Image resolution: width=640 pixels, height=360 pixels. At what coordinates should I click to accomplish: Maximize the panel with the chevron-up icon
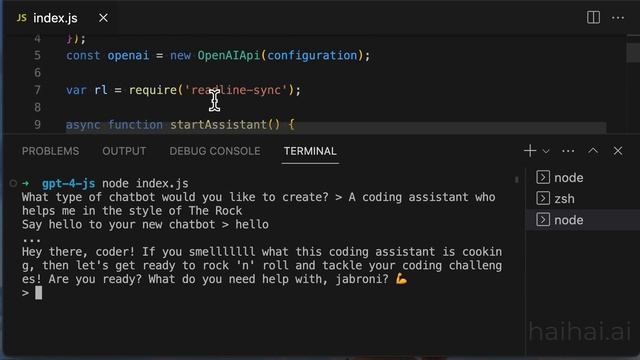point(593,151)
